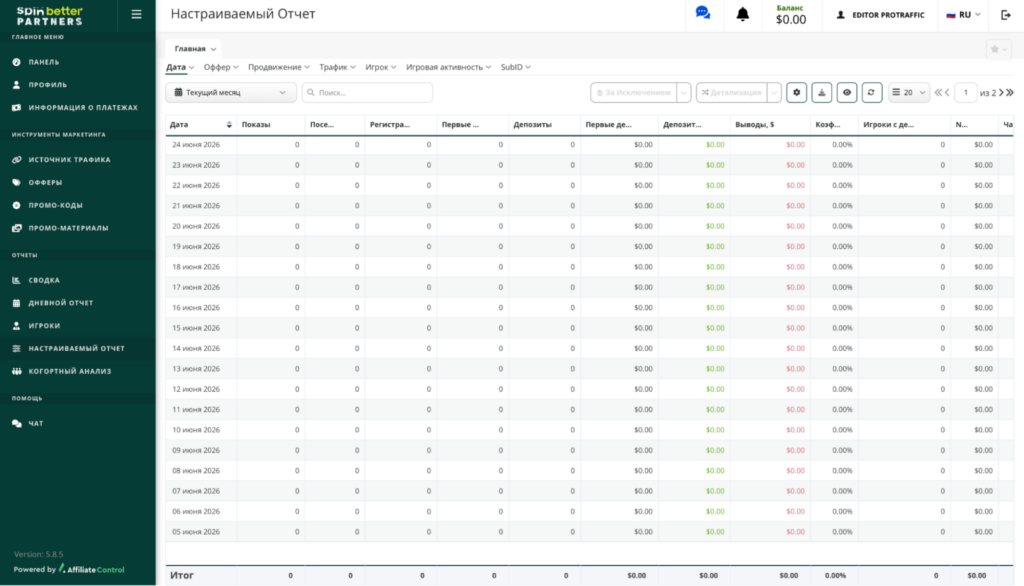Open rows-per-page dropdown showing 20
Screen dimensions: 1024x586
pyautogui.click(x=908, y=93)
